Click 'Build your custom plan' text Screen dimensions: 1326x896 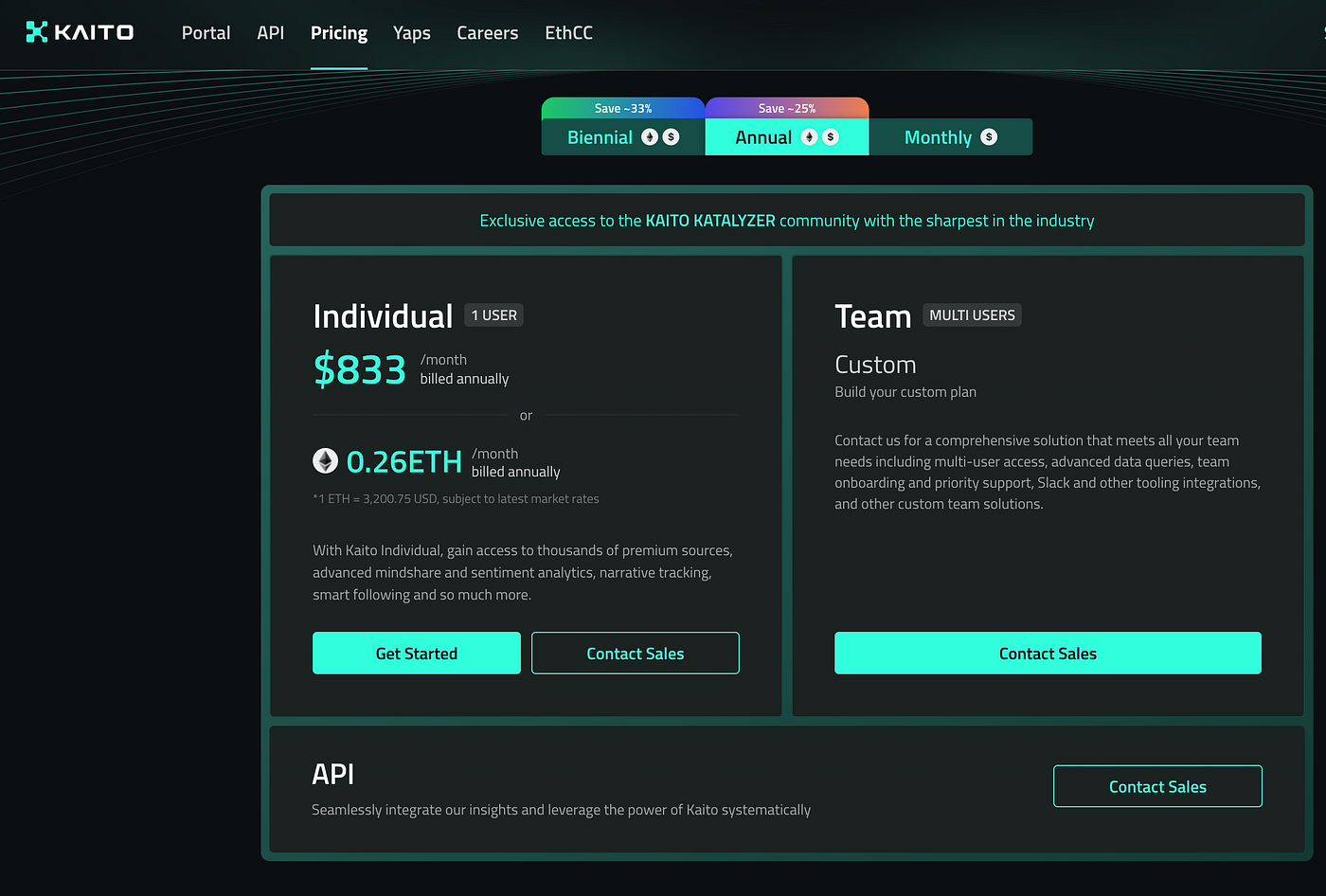tap(905, 392)
